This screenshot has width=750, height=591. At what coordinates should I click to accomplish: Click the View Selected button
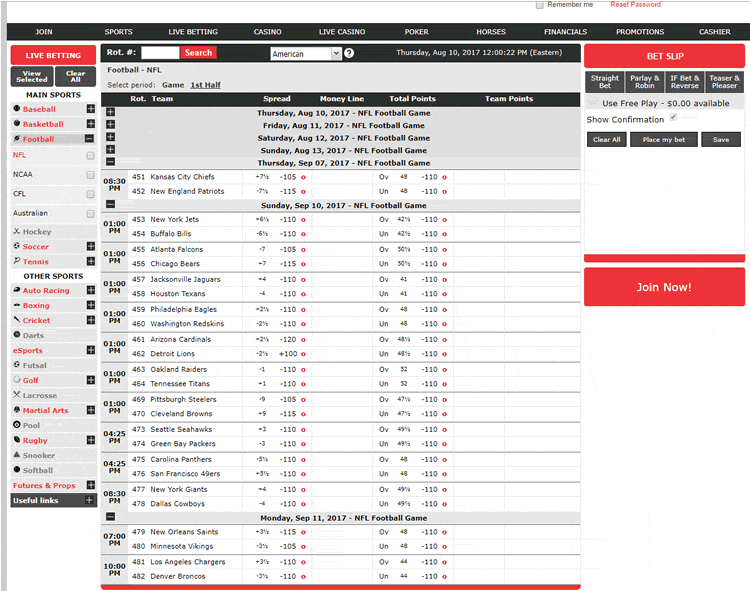[x=32, y=77]
